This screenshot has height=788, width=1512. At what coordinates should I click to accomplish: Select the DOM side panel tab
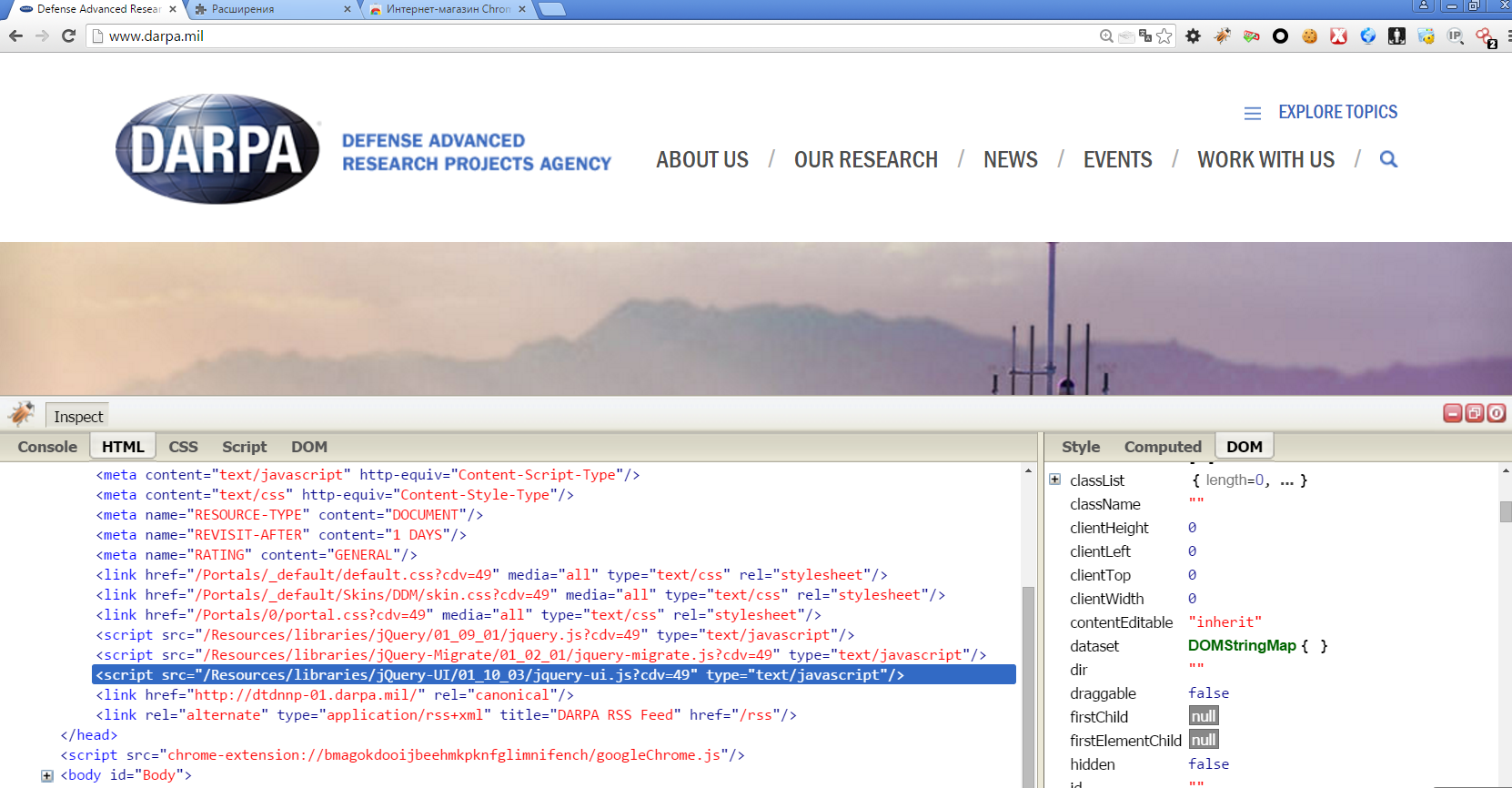click(1244, 447)
